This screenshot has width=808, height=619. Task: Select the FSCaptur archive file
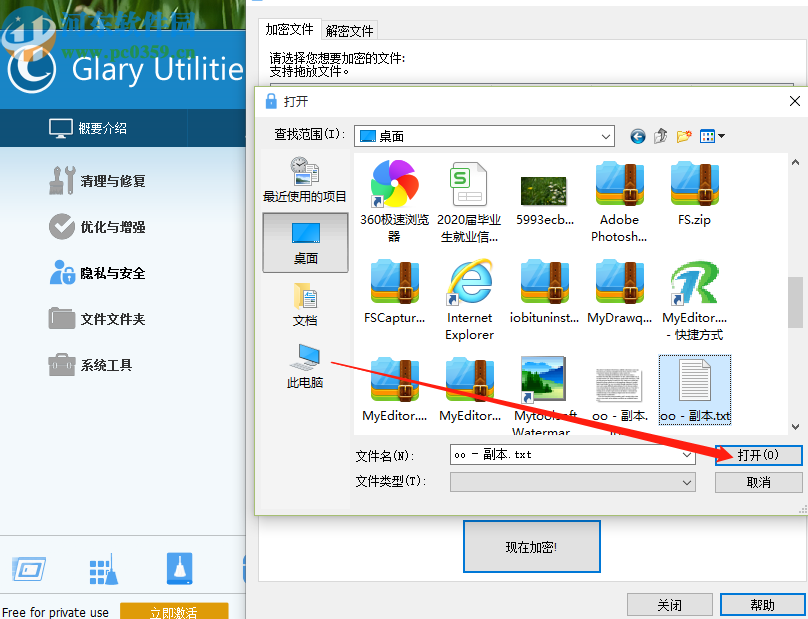point(395,282)
